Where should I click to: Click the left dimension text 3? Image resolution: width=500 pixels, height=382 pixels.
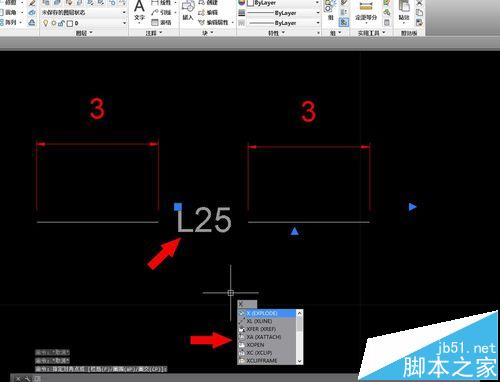pos(97,109)
